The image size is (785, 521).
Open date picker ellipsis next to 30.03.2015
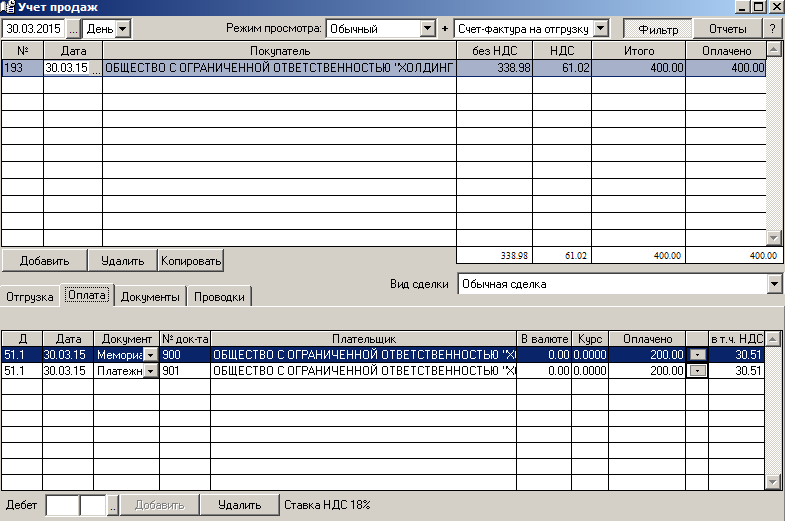pos(73,29)
